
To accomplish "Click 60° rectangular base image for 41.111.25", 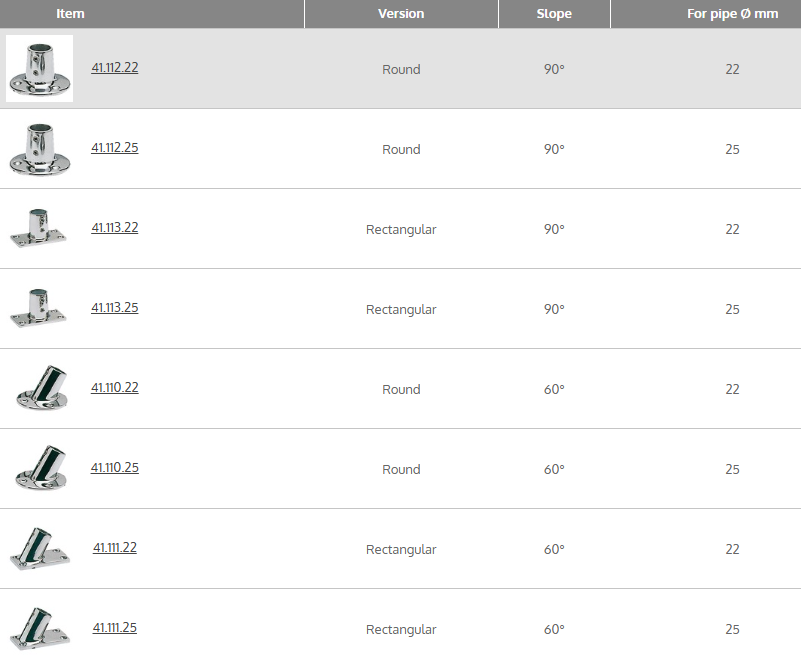I will (40, 628).
